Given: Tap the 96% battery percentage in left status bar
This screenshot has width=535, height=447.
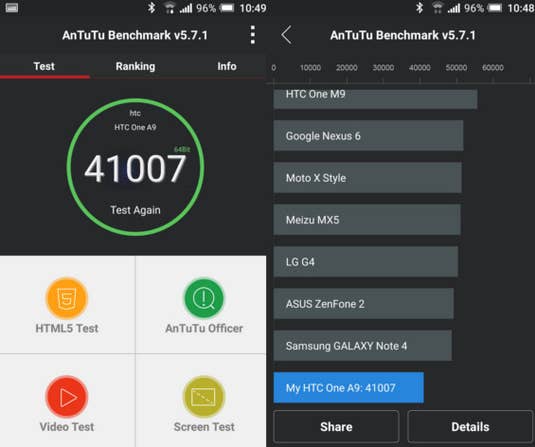Looking at the screenshot, I should tap(206, 8).
